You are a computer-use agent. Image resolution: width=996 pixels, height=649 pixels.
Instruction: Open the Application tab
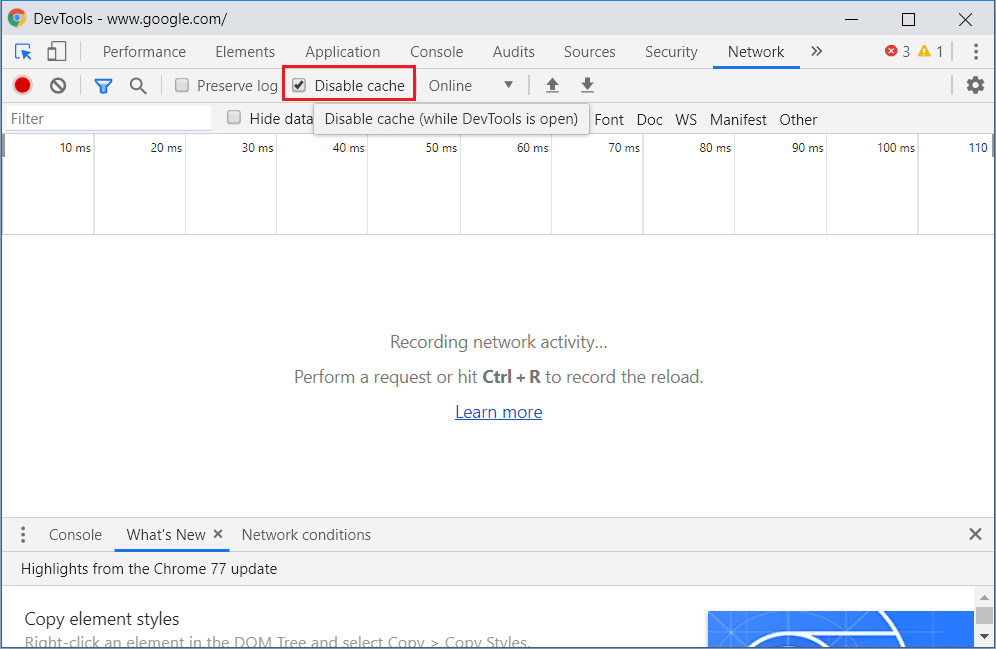tap(342, 51)
